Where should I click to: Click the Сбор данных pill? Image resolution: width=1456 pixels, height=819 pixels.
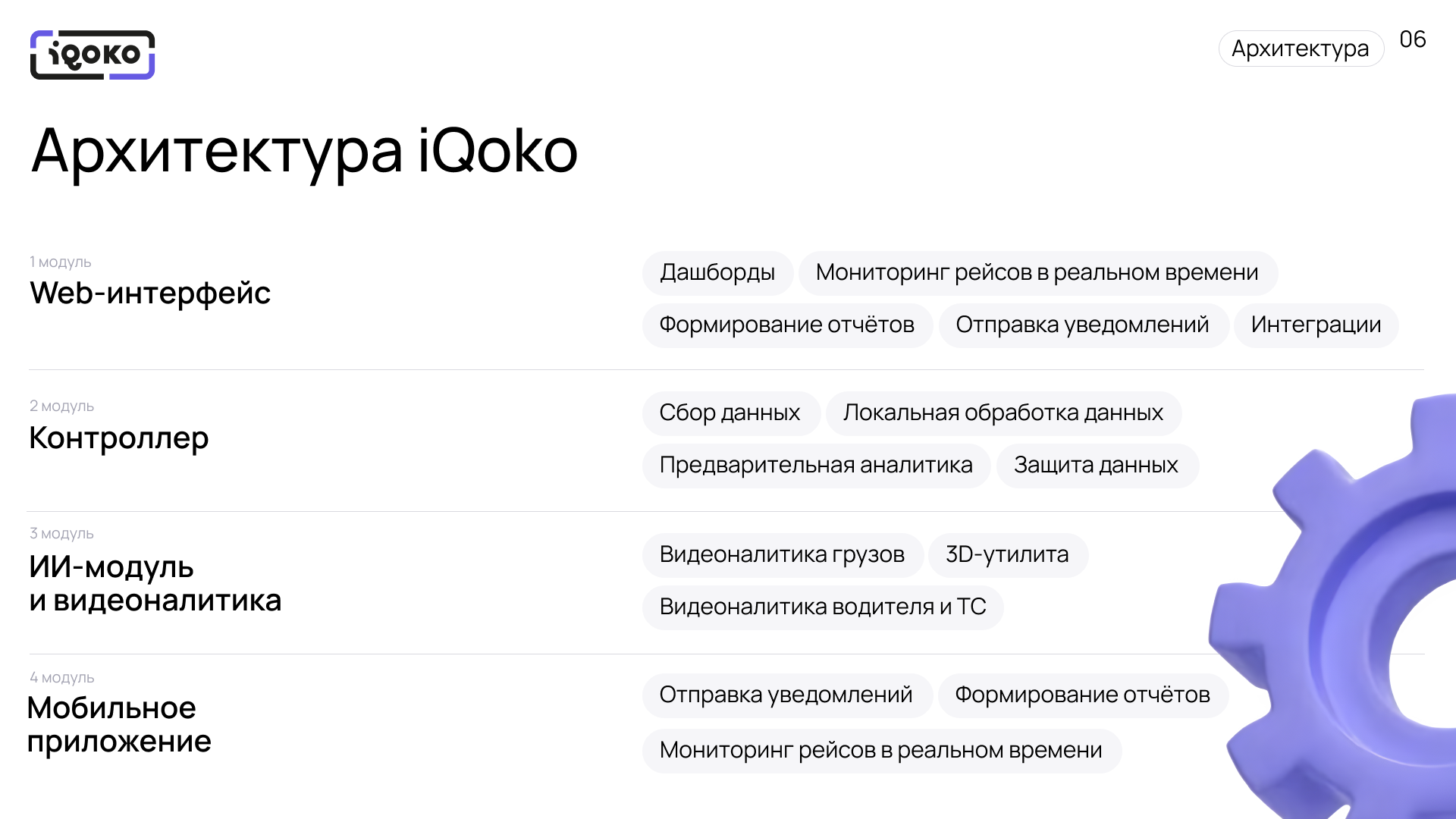point(730,413)
